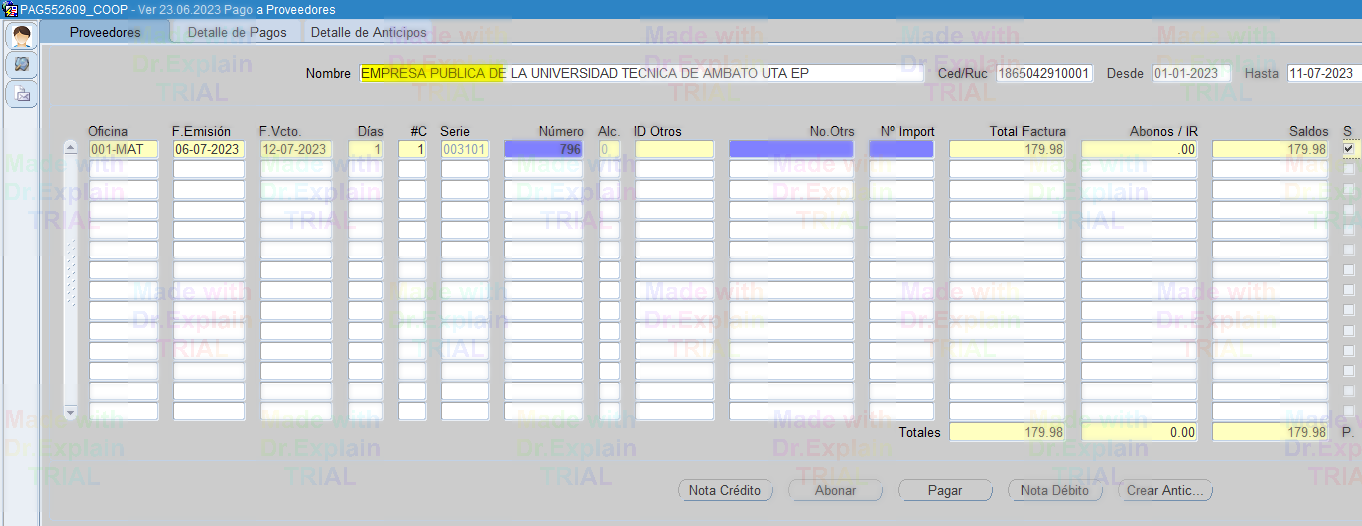Click the Crear Antic... button
Image resolution: width=1362 pixels, height=526 pixels.
pyautogui.click(x=1166, y=491)
